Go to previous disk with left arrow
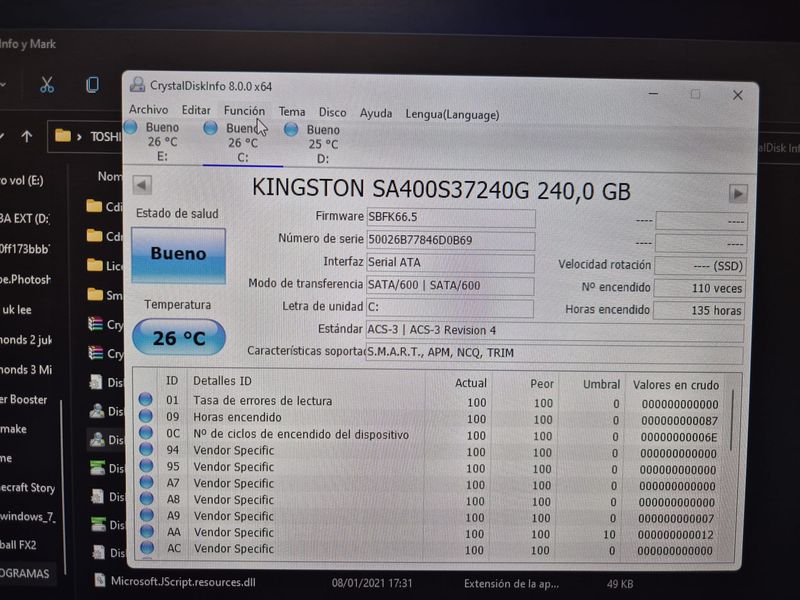The width and height of the screenshot is (800, 600). pyautogui.click(x=142, y=185)
